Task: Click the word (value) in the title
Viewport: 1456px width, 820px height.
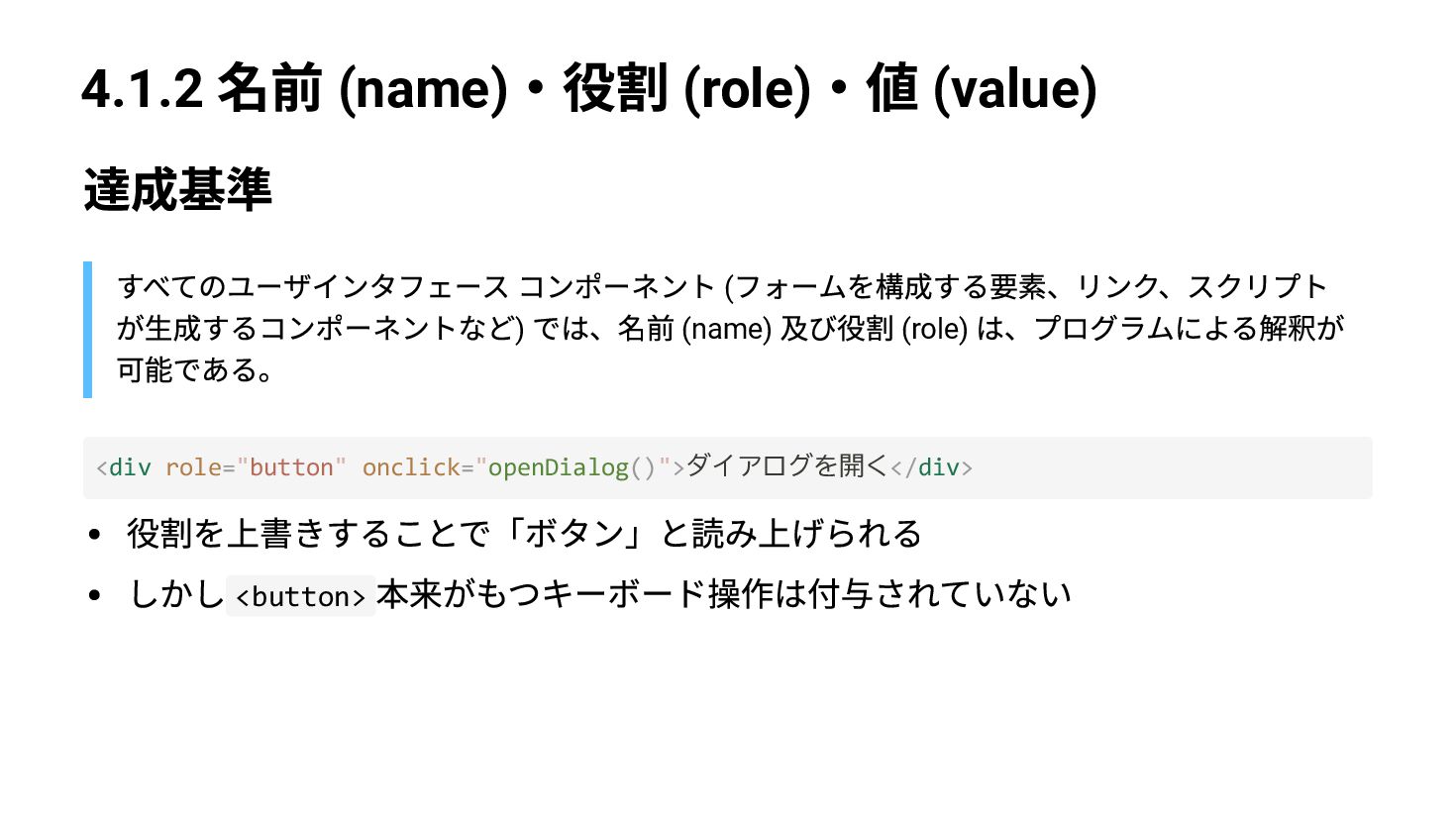Action: coord(1014,89)
